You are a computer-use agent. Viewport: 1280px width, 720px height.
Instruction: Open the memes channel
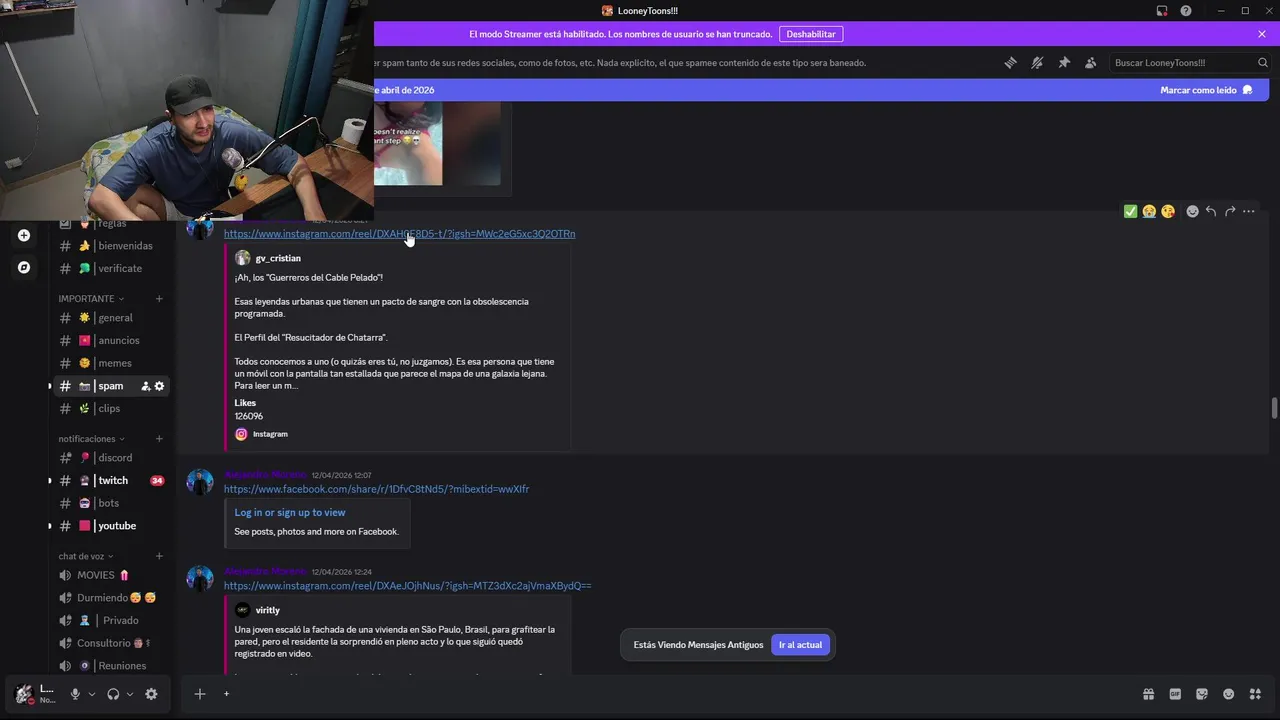(110, 363)
